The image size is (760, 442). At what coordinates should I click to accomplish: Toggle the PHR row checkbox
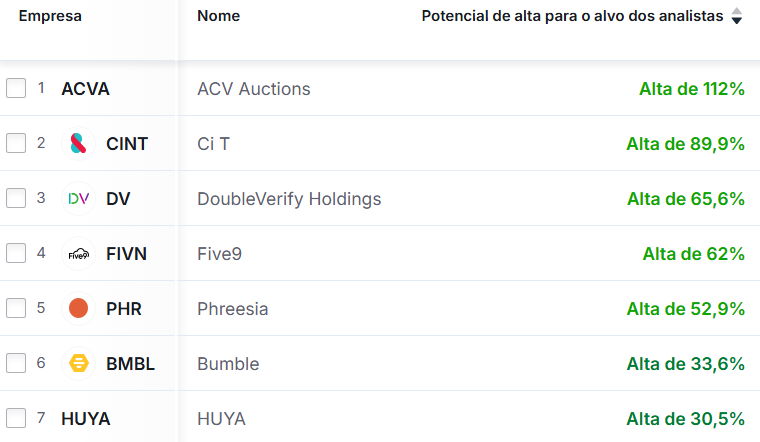pos(16,309)
